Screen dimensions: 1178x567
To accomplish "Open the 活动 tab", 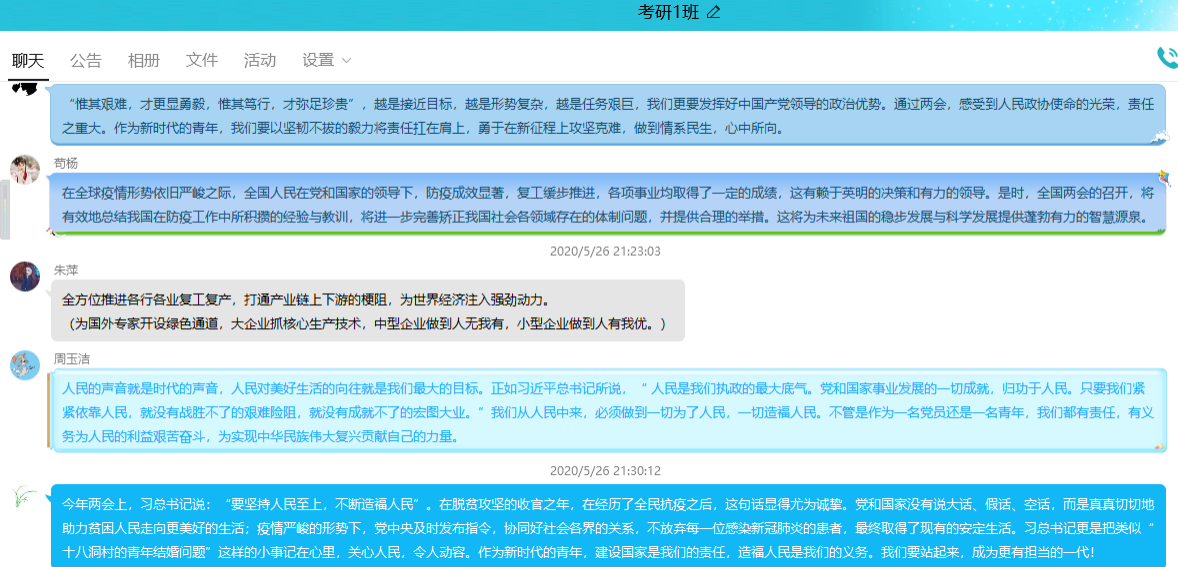I will 259,61.
